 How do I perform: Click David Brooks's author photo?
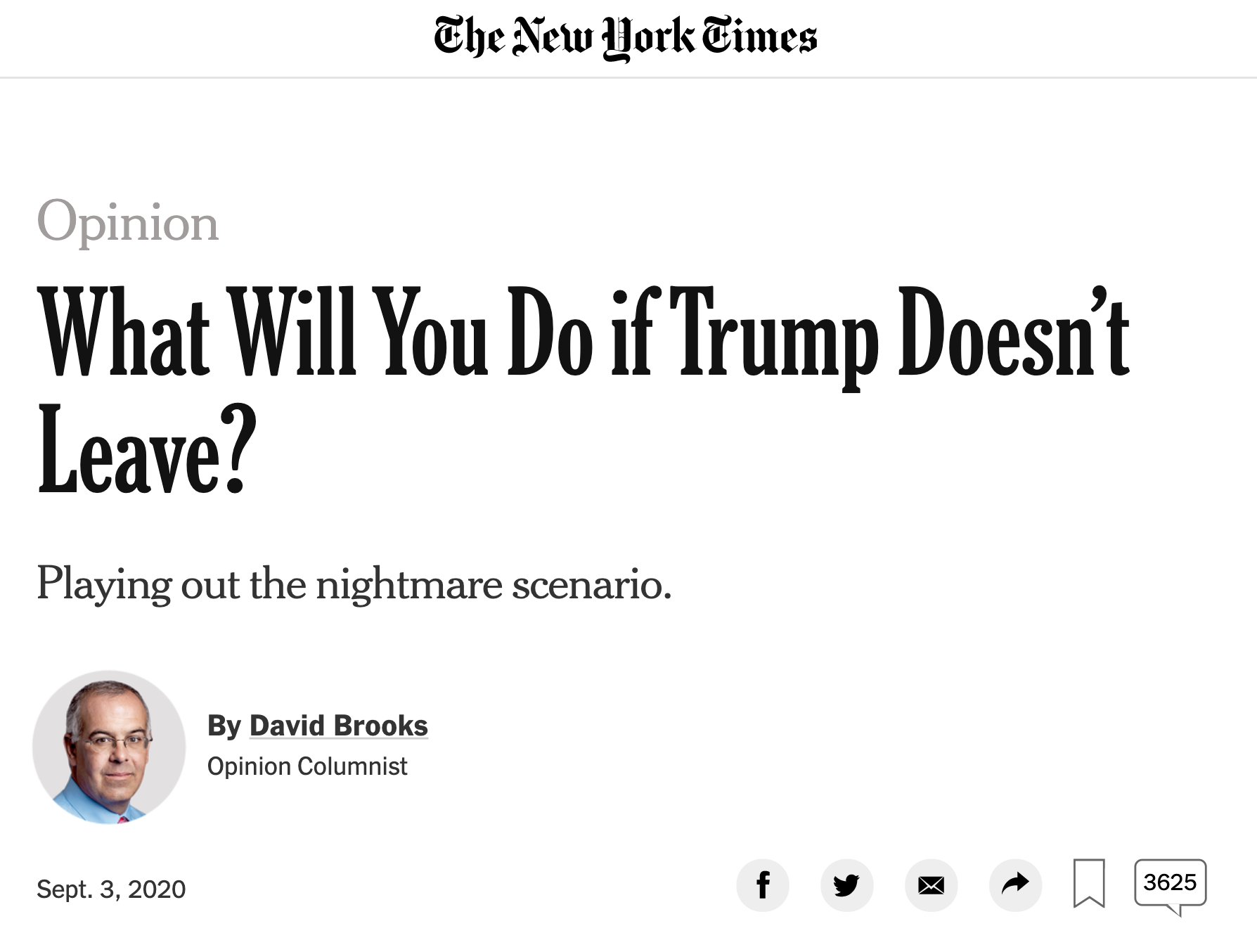109,747
